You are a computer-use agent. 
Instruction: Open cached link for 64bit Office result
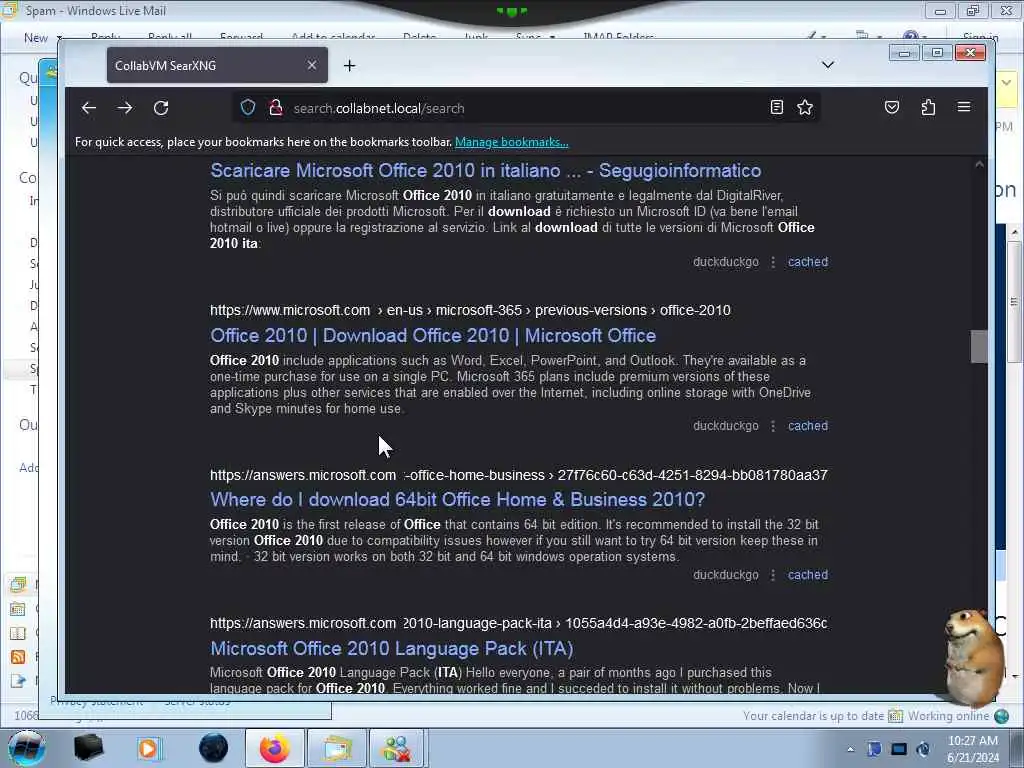pos(808,575)
